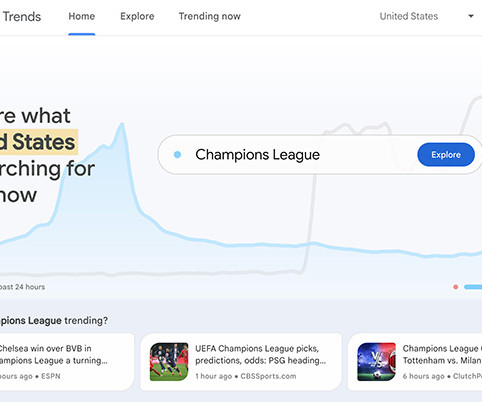Click the CBSSports.com source label
Viewport: 482px width, 402px height.
(x=268, y=376)
